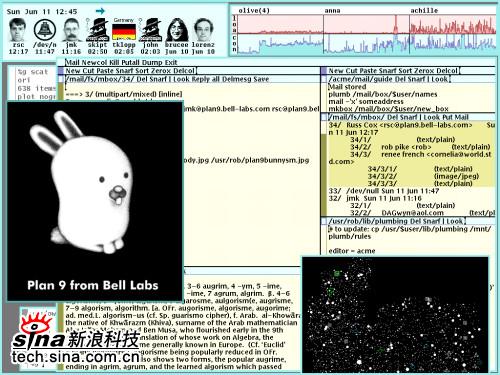Click Look in /acme/mail/guide tag
500x375 pixels.
pos(439,79)
